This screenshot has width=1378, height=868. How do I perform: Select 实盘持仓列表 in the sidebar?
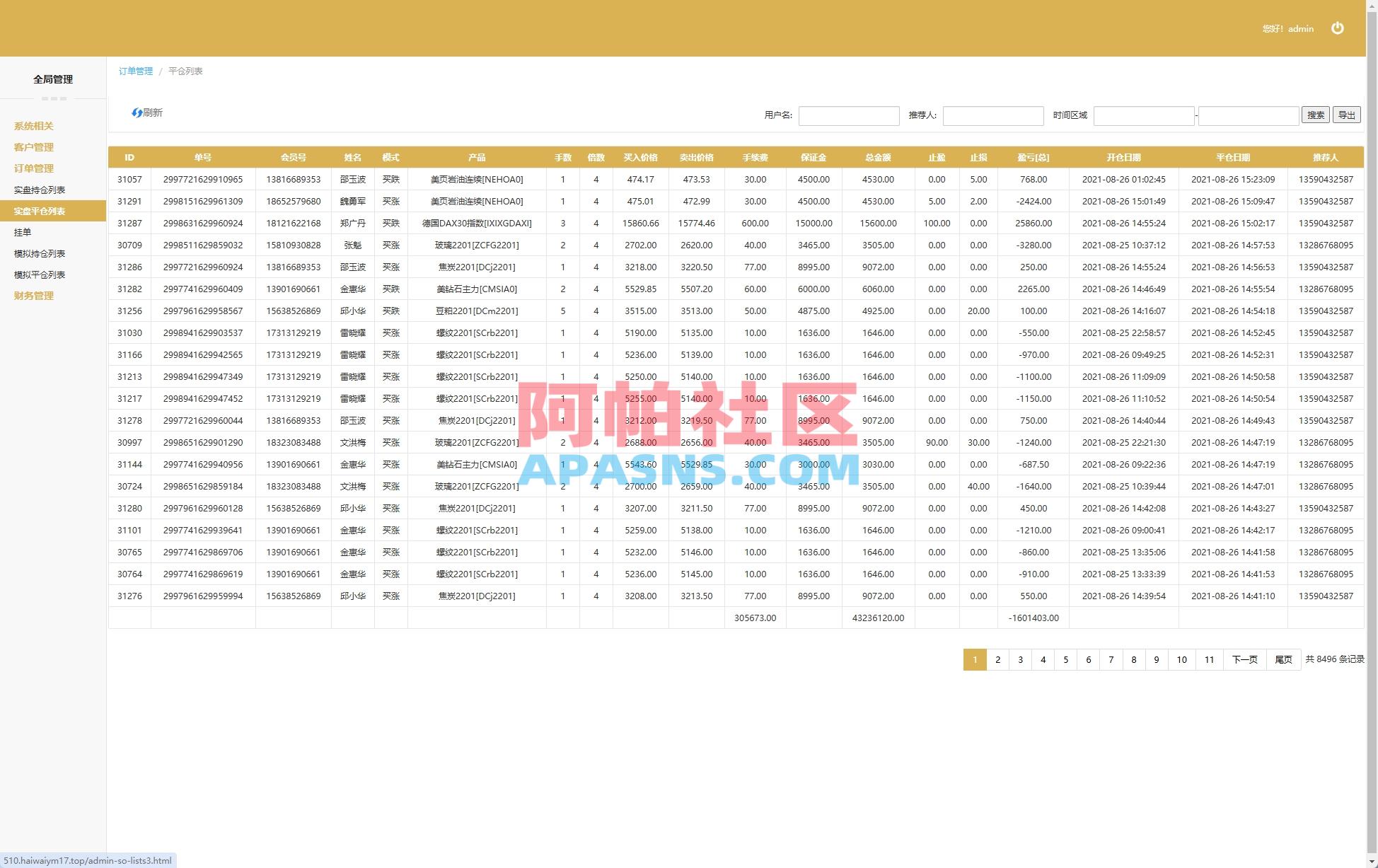point(40,190)
